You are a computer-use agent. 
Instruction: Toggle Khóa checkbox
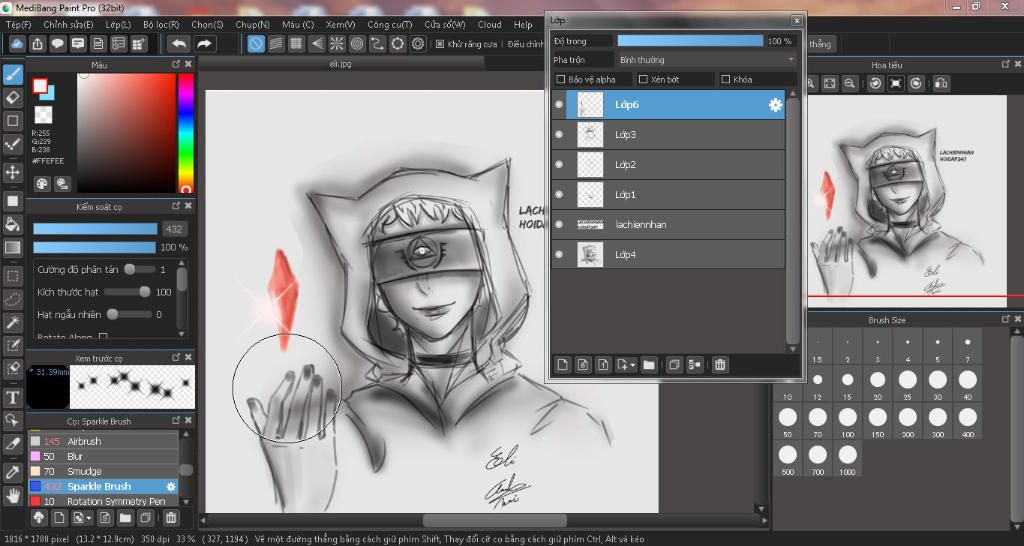tap(726, 79)
